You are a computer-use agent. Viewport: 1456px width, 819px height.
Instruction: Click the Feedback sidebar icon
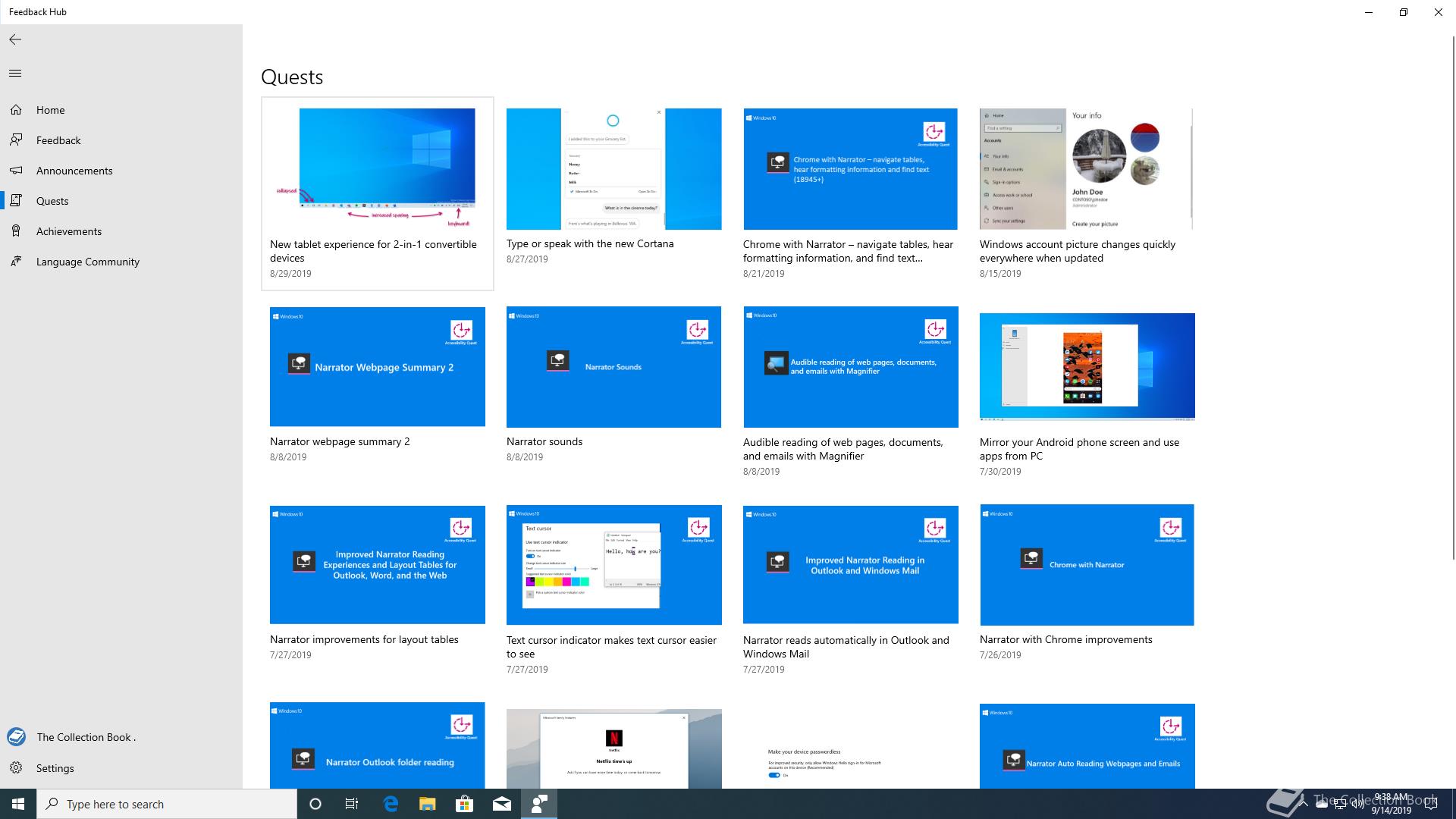click(16, 140)
